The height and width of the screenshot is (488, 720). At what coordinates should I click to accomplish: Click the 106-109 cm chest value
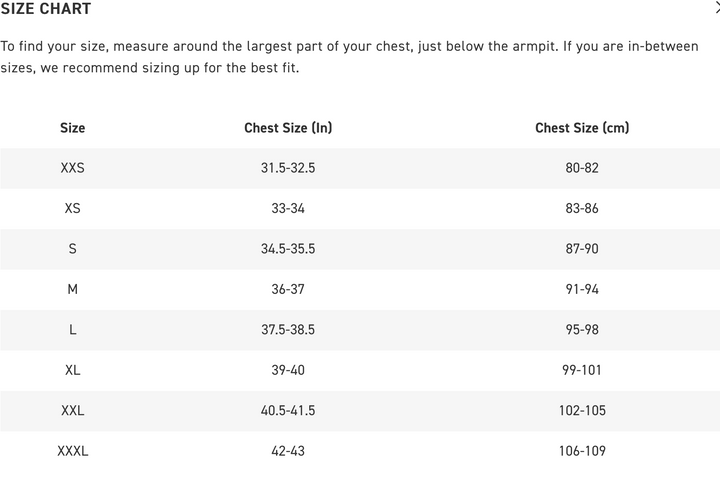click(x=582, y=451)
